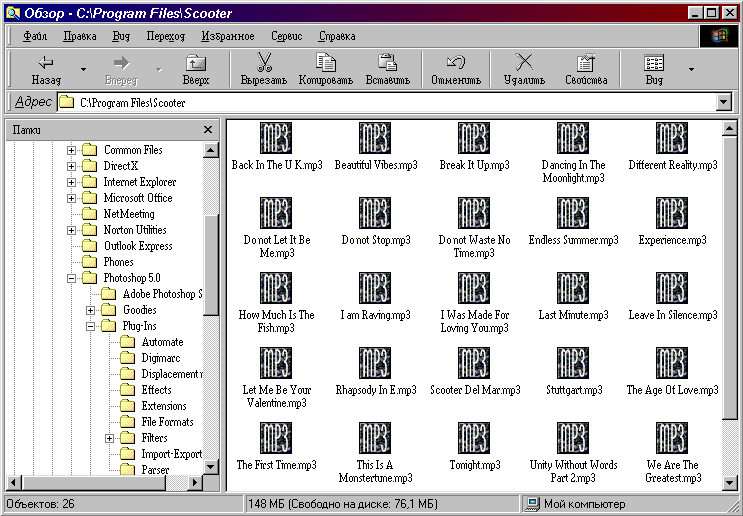Close the Папки folders pane
This screenshot has height=516, width=743.
208,130
